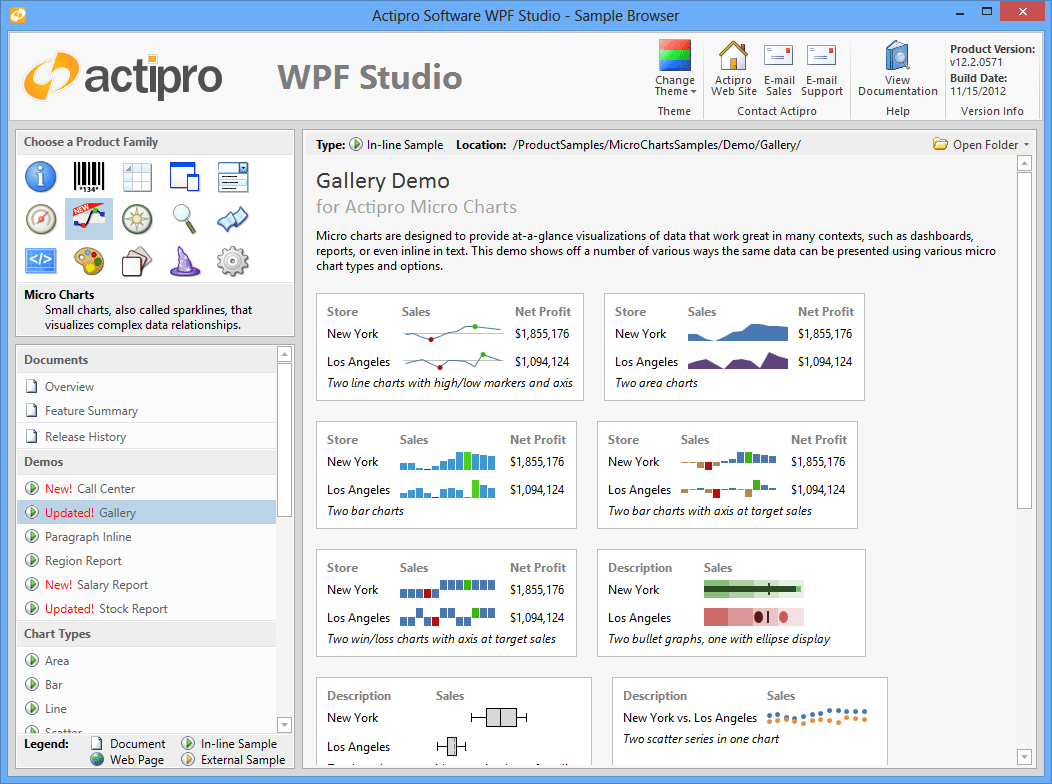Open the Change Theme dropdown

tap(675, 68)
